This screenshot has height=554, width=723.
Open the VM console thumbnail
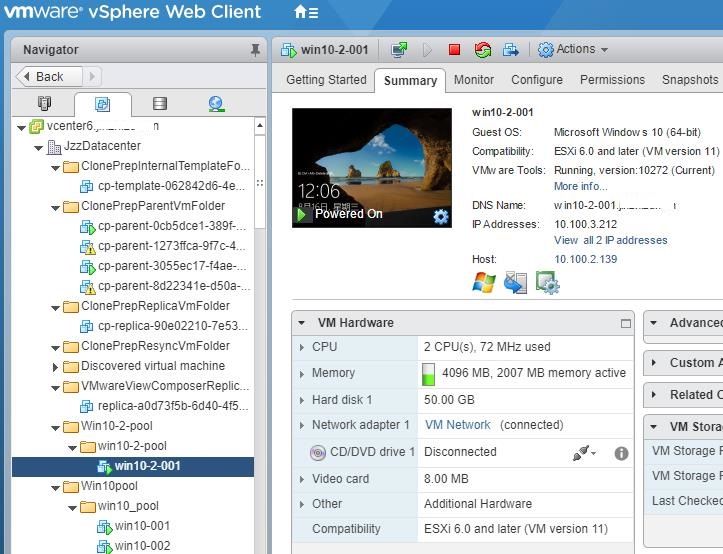click(372, 168)
